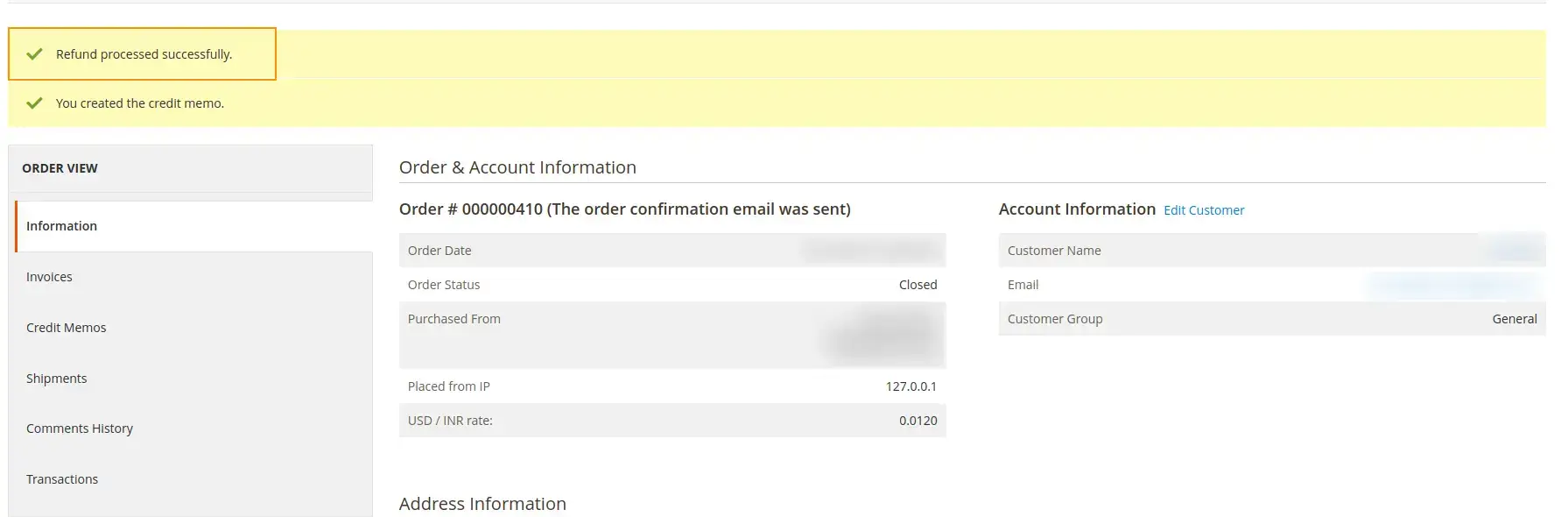The image size is (1568, 517).
Task: Click the green checkmark on refund success message
Action: coord(34,53)
